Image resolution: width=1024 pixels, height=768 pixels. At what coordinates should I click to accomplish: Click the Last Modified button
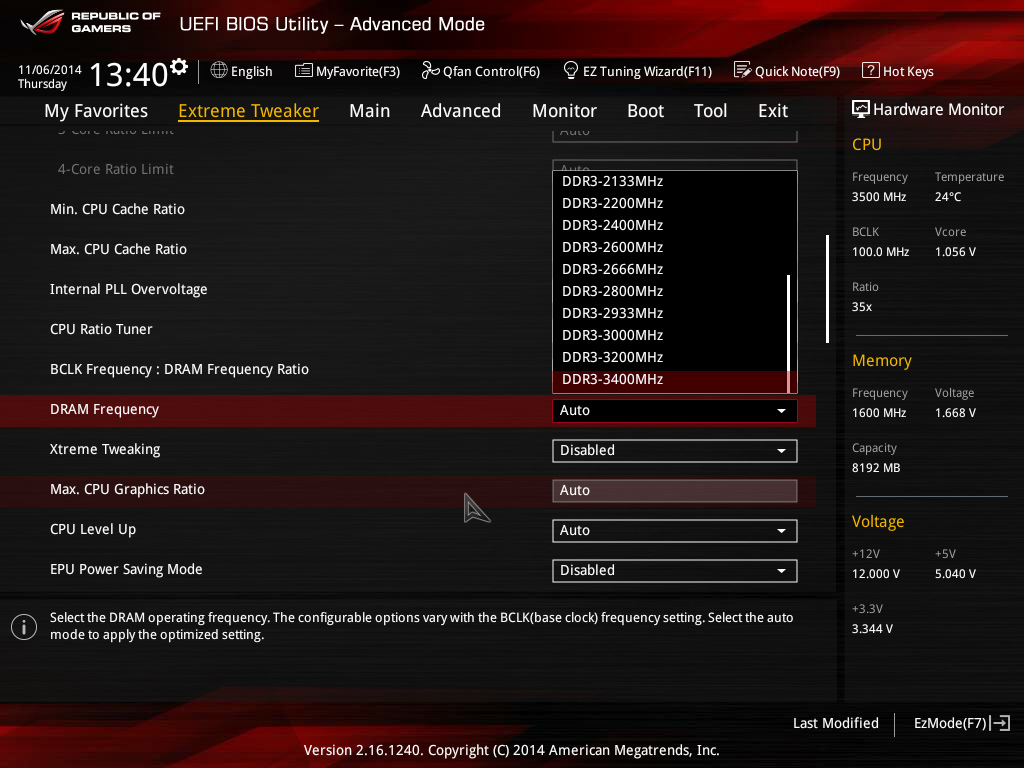835,723
